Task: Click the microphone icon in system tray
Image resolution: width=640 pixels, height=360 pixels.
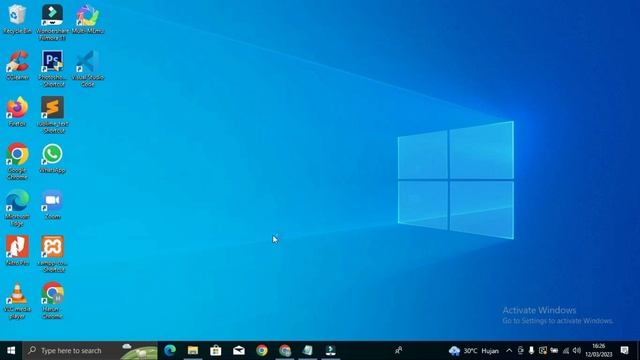Action: pos(531,351)
